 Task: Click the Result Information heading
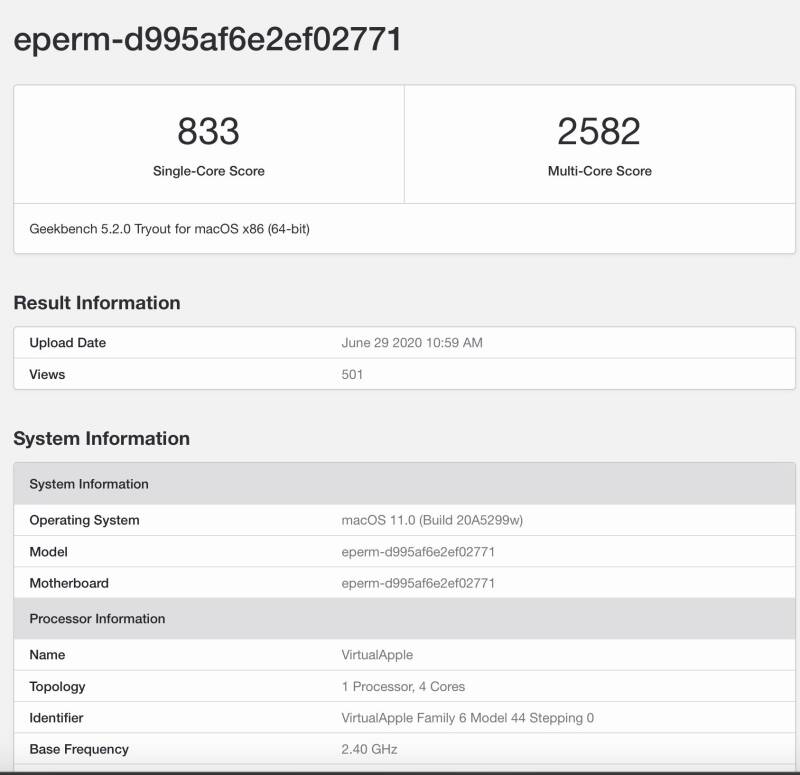coord(97,303)
